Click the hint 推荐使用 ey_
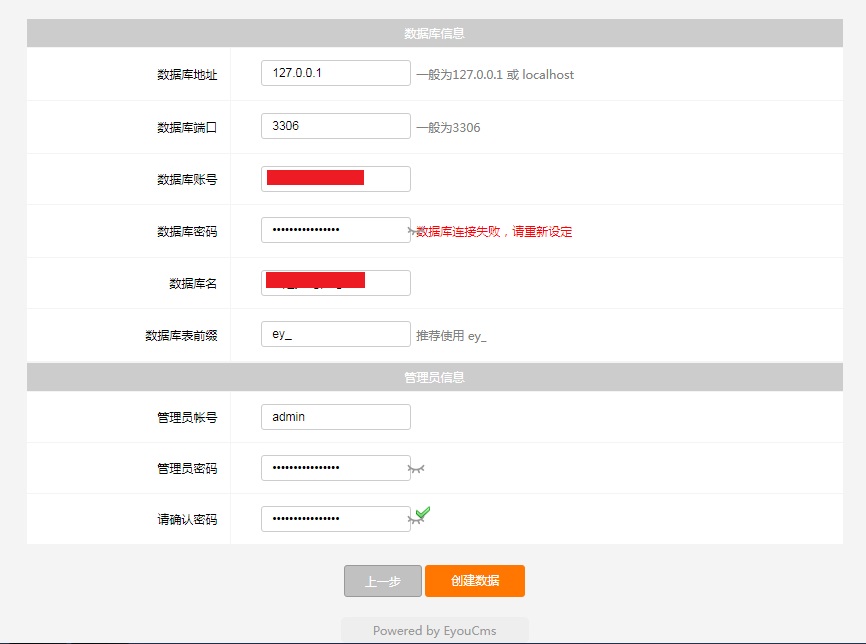Image resolution: width=866 pixels, height=644 pixels. tap(451, 336)
